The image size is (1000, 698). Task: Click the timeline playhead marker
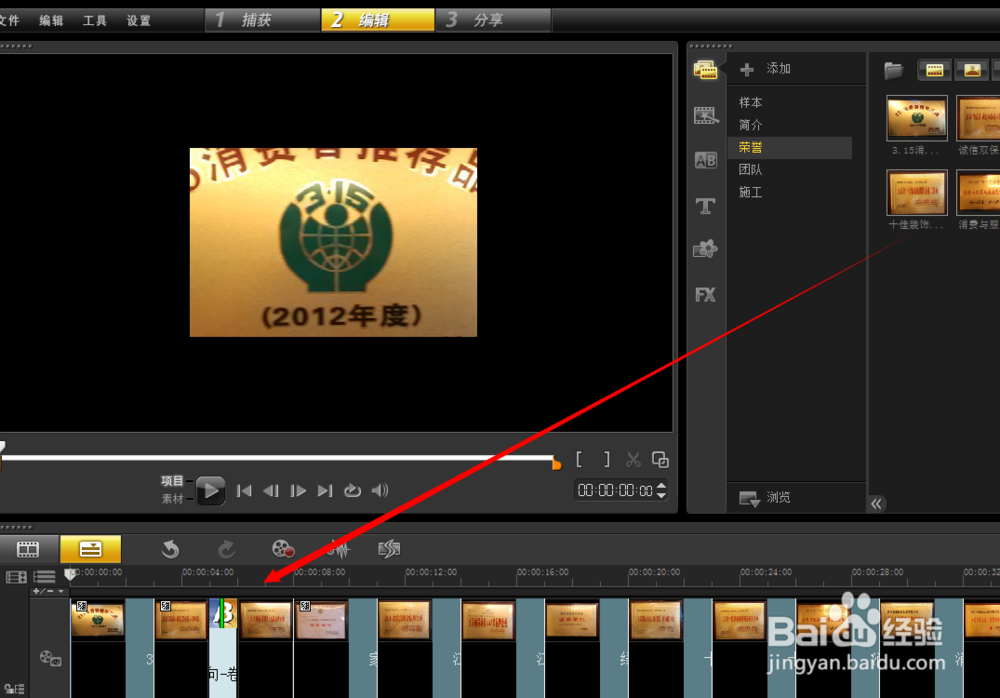70,575
